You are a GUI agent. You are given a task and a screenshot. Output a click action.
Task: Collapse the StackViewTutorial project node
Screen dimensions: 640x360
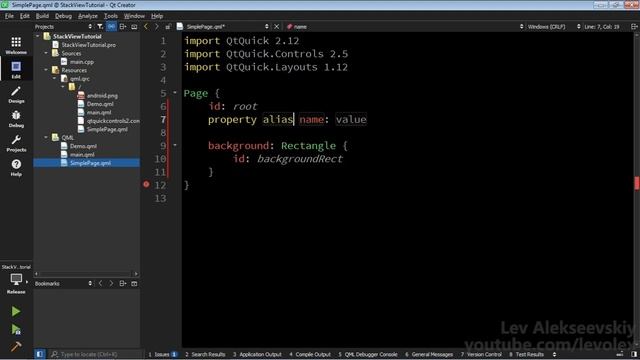click(x=38, y=36)
